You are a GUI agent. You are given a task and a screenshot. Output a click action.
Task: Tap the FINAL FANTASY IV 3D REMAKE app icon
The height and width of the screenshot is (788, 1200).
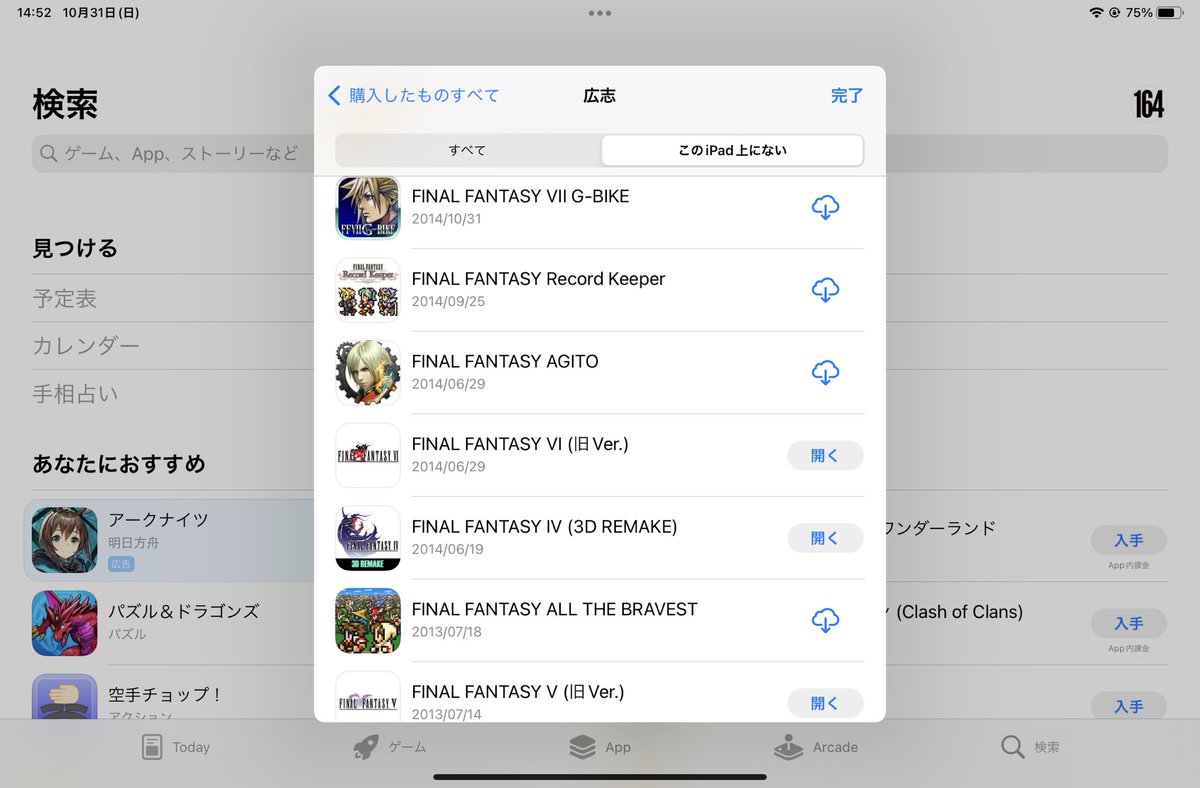coord(368,538)
